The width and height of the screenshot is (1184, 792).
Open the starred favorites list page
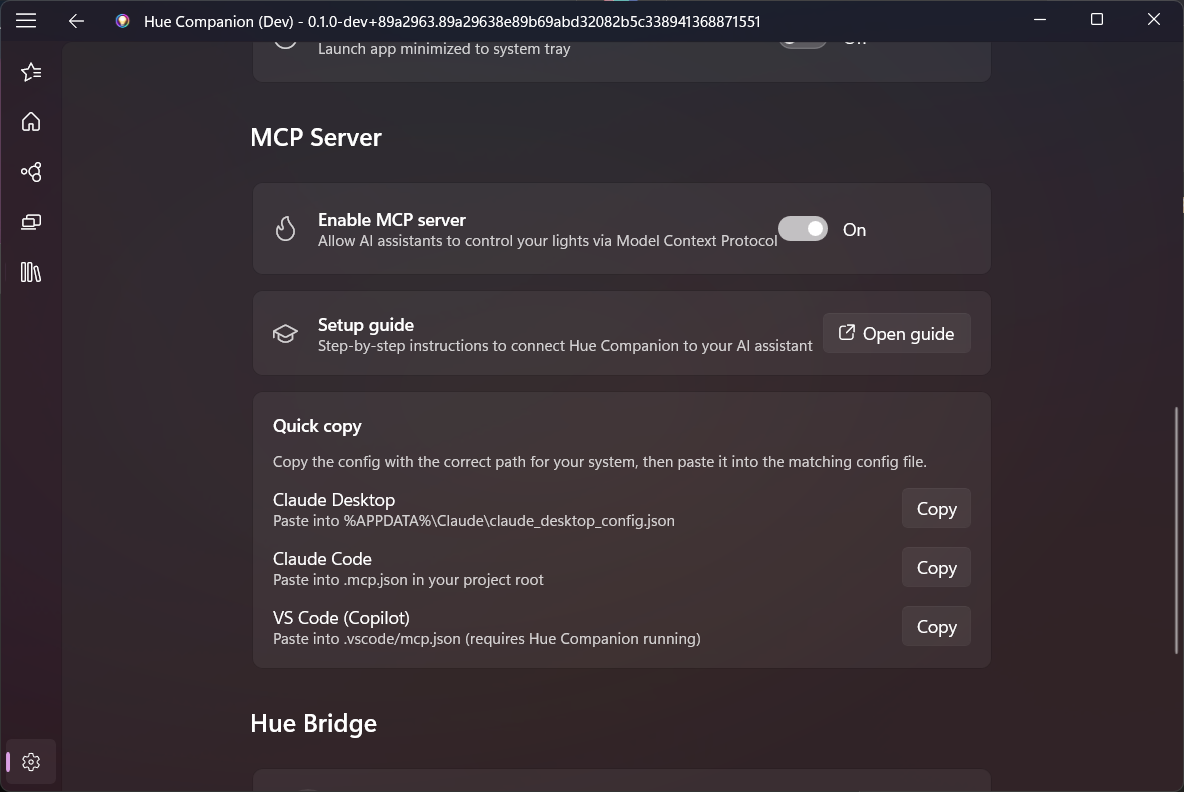click(31, 72)
